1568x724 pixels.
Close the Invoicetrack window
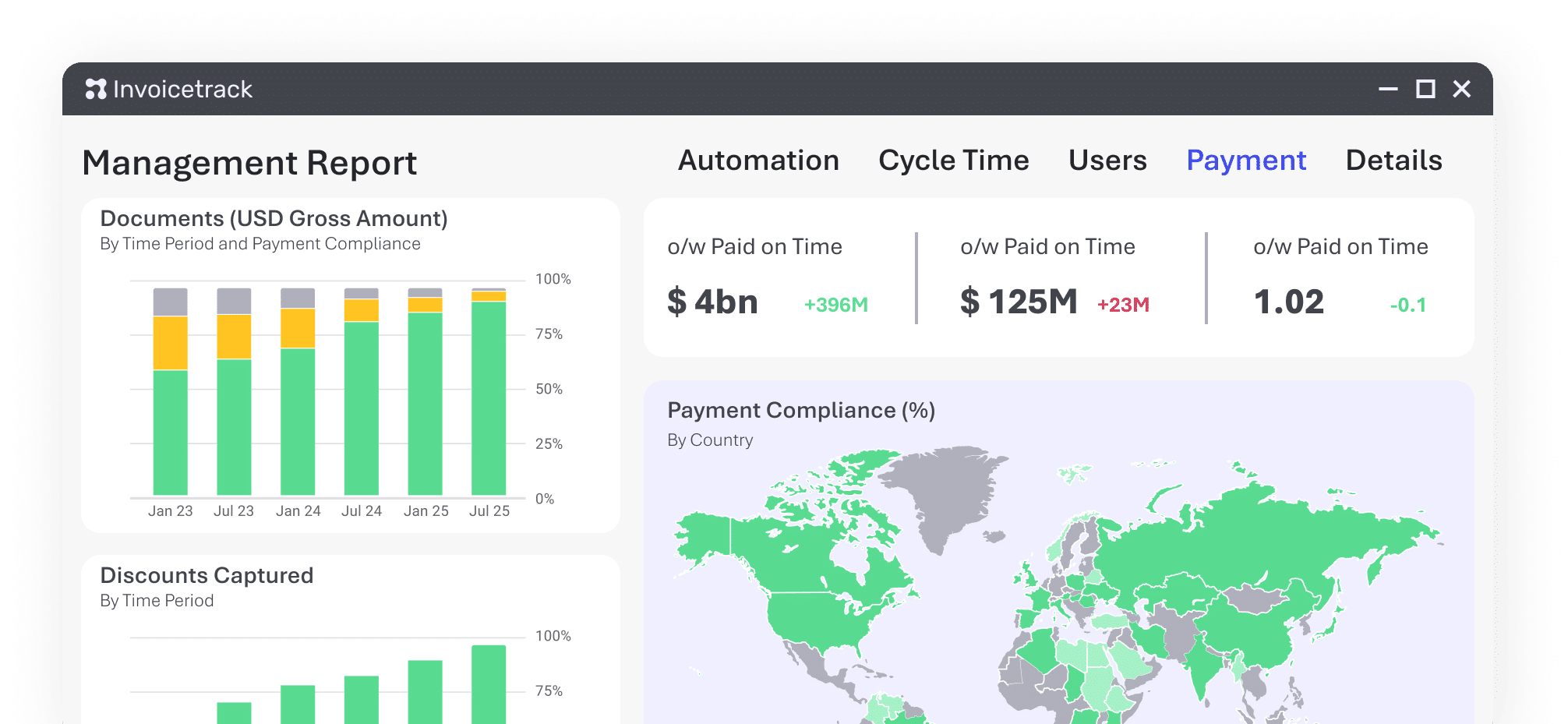point(1462,90)
